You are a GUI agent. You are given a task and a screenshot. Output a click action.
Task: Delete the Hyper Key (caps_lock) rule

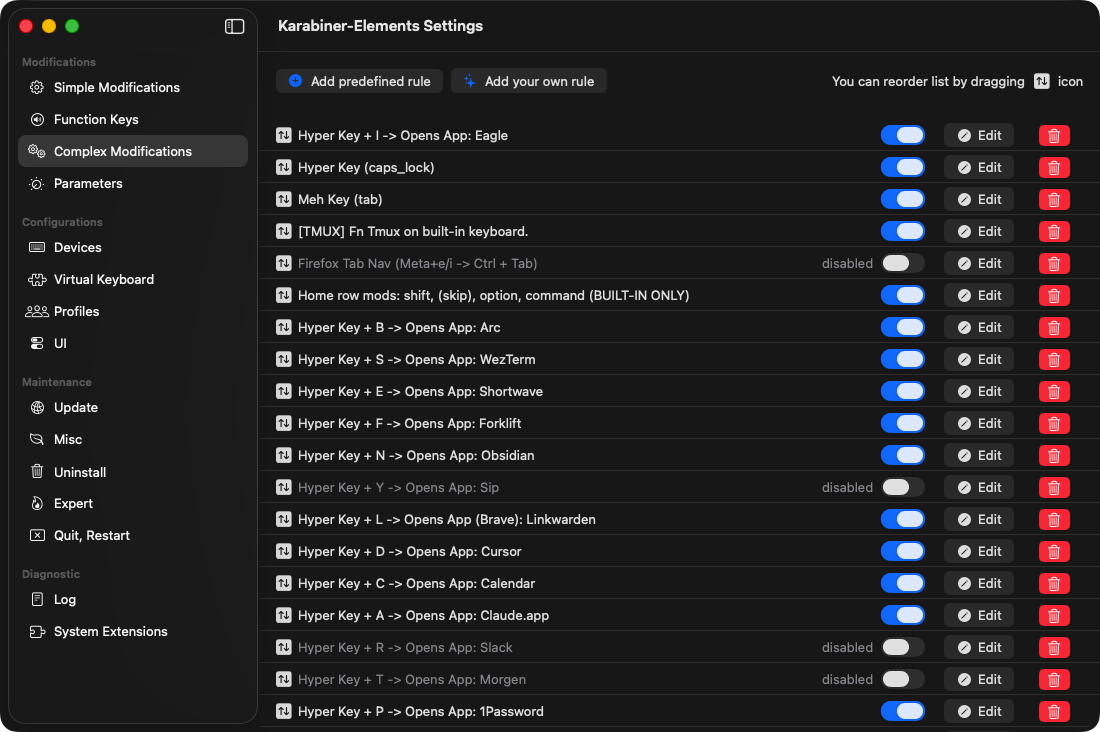[1054, 168]
